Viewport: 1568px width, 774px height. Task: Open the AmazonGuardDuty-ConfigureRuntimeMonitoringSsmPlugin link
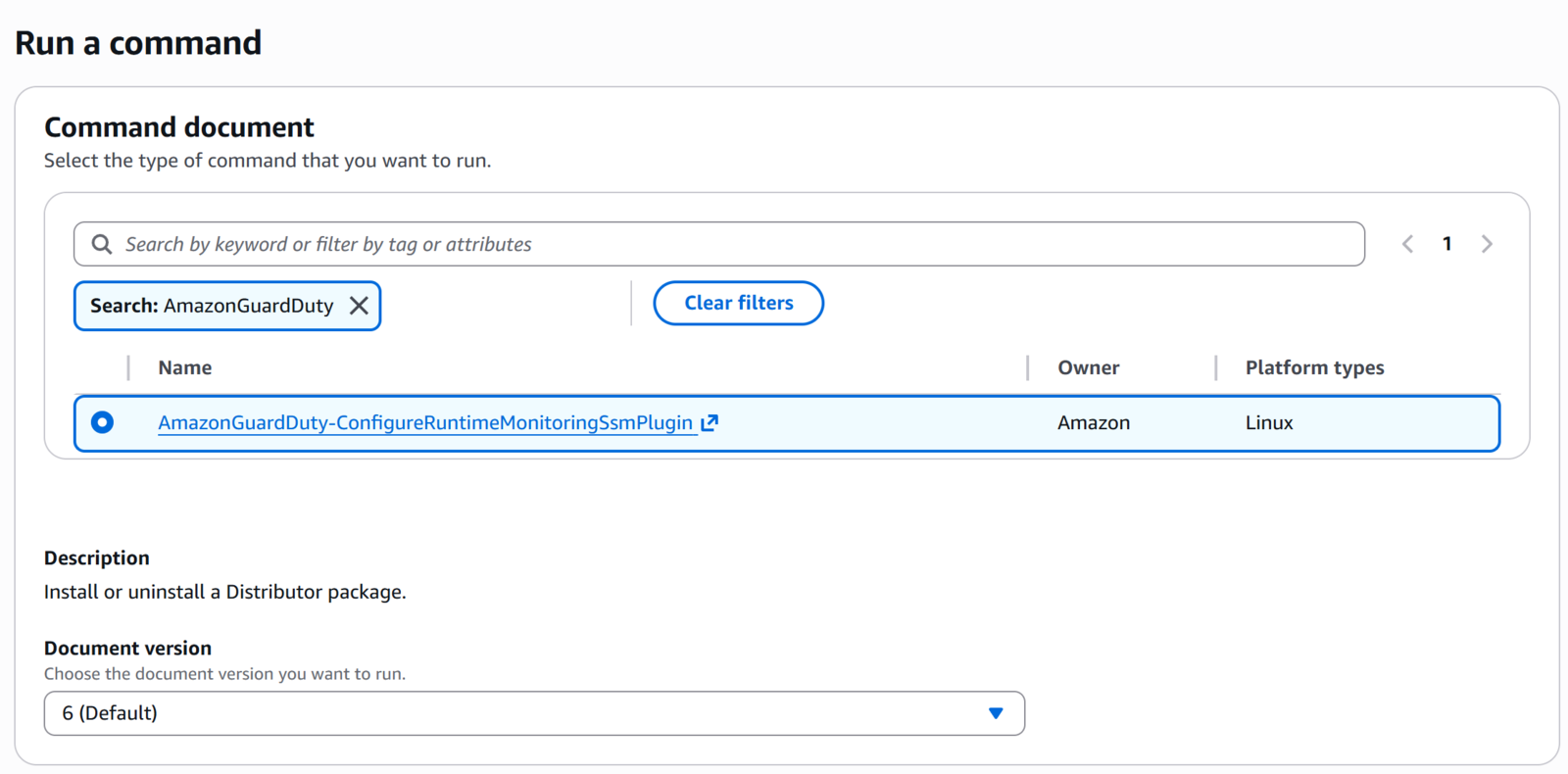pos(425,422)
